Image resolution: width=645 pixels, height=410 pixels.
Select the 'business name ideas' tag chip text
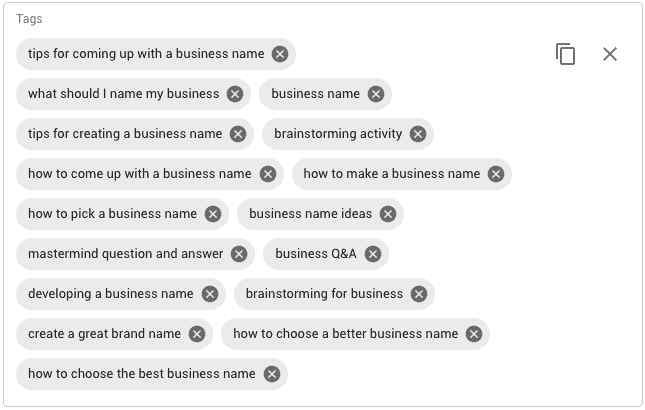click(310, 214)
